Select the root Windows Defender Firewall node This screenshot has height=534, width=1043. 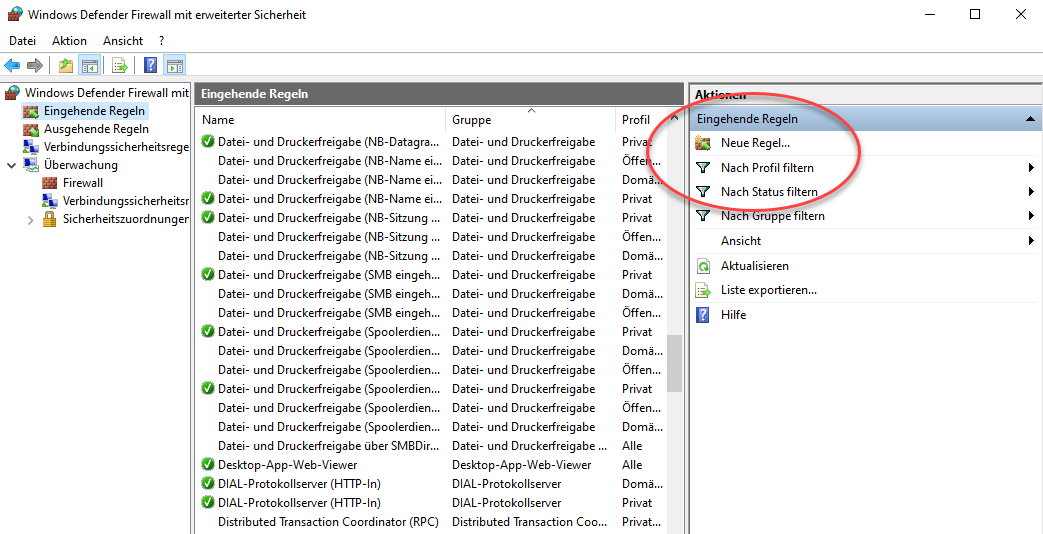coord(107,92)
